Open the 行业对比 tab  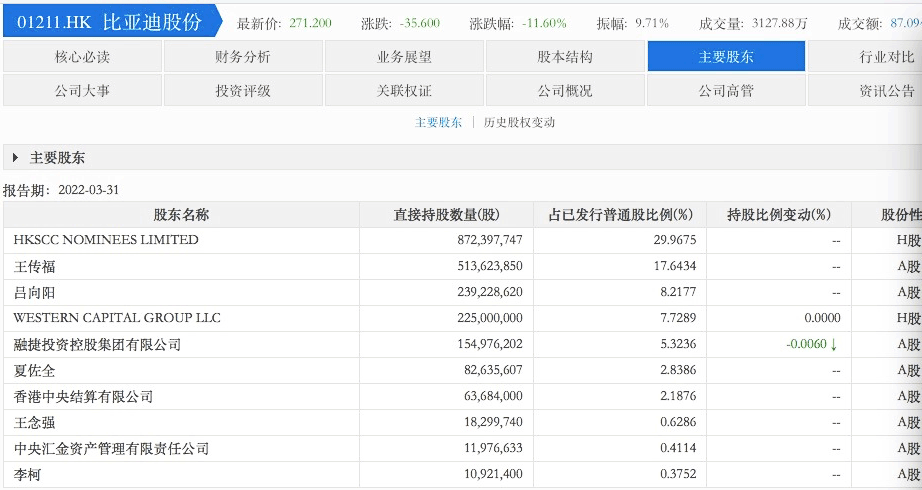click(x=870, y=57)
